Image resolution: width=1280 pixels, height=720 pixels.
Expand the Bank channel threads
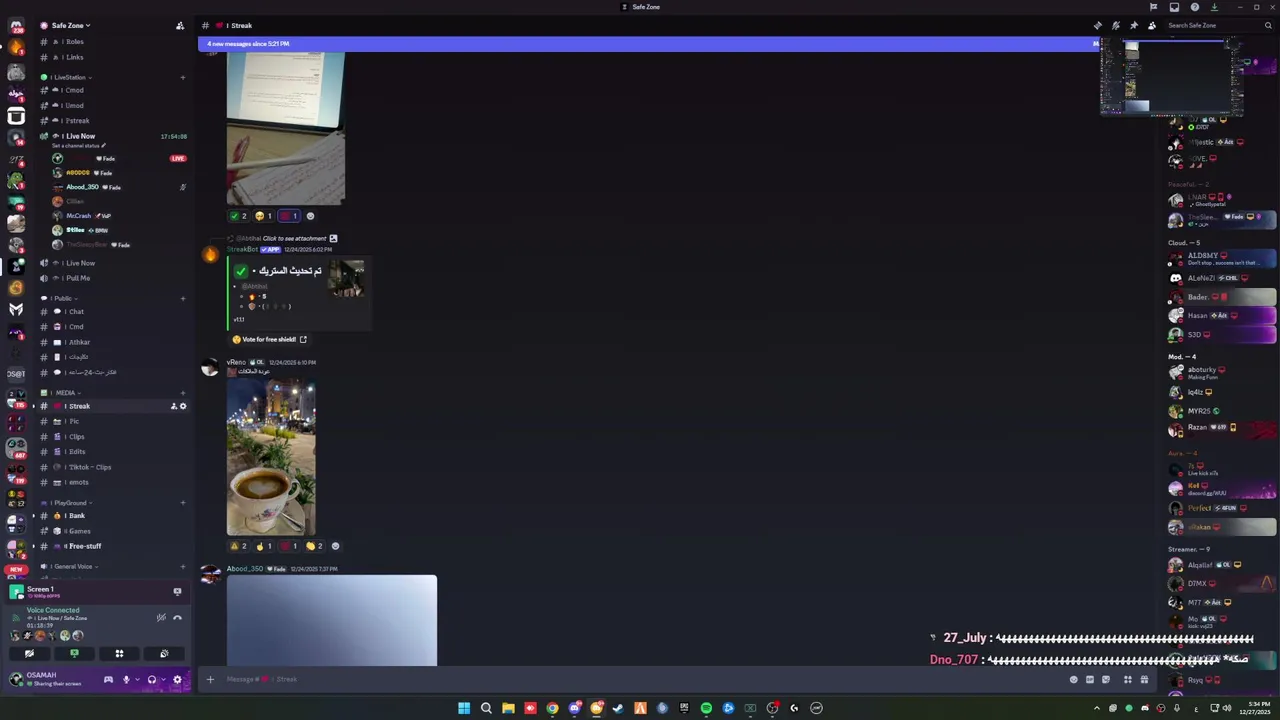click(33, 516)
